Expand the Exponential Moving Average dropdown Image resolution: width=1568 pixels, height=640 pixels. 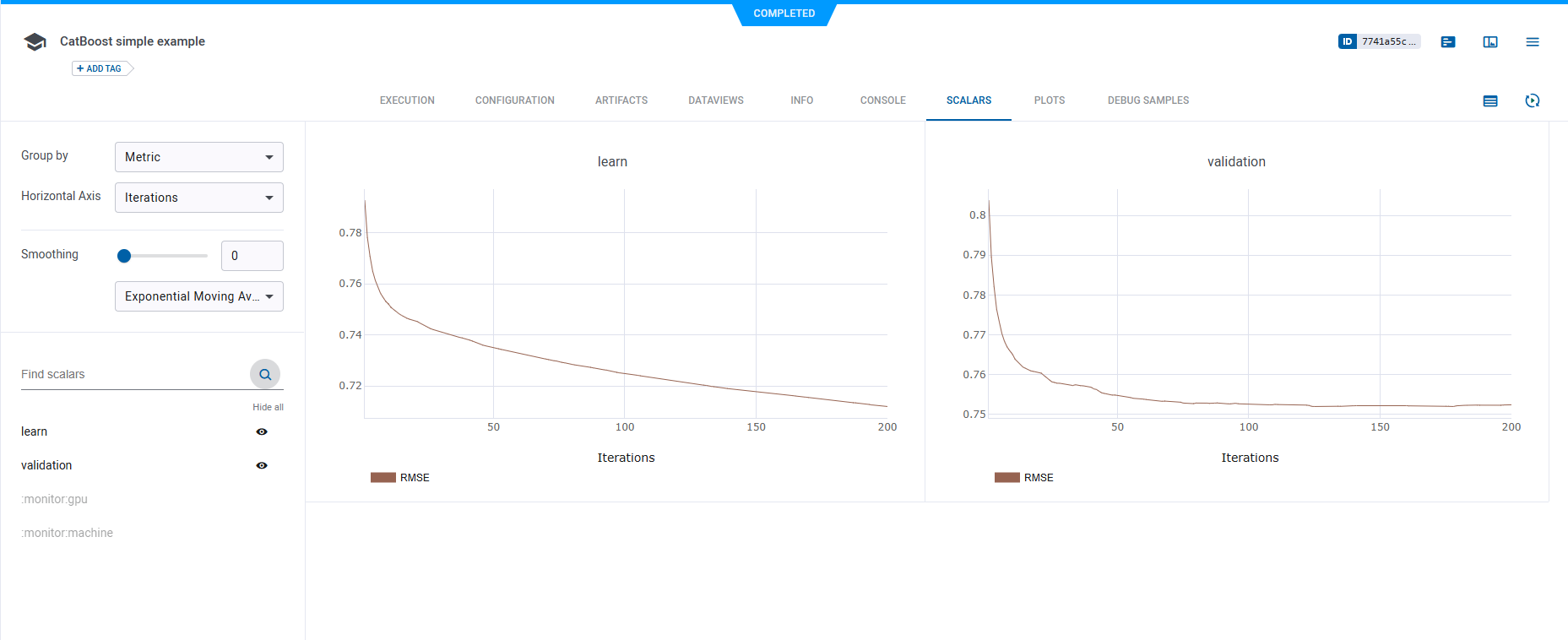[199, 296]
